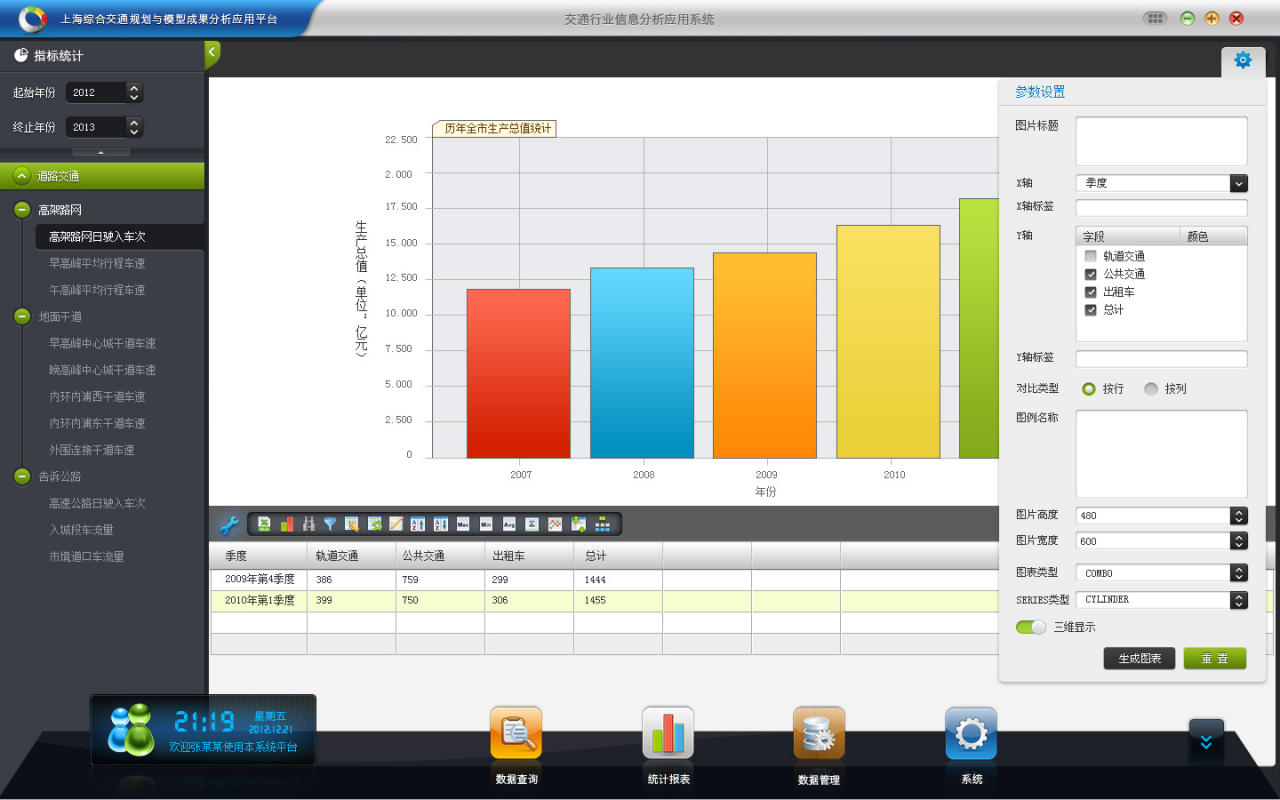1280x800 pixels.
Task: Click the 道路交通 green section header
Action: point(102,176)
